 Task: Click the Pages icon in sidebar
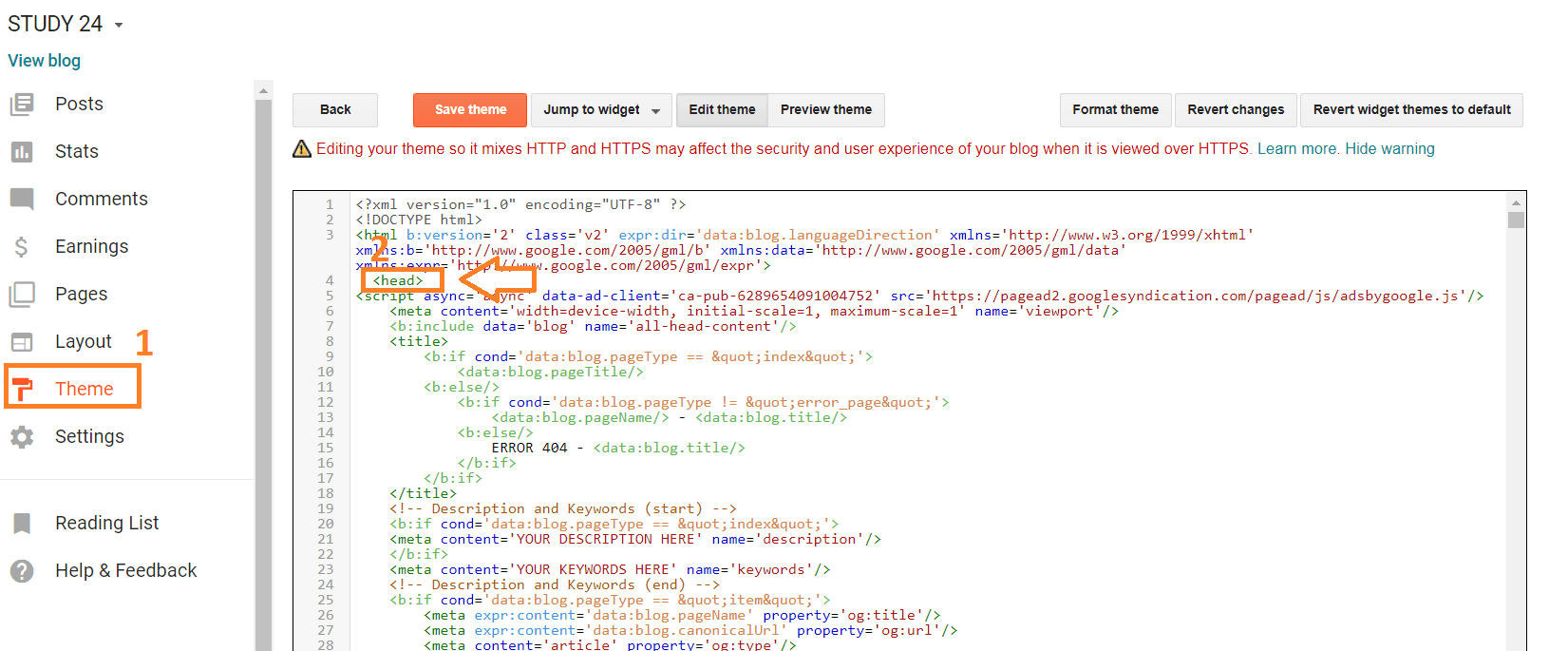(22, 295)
